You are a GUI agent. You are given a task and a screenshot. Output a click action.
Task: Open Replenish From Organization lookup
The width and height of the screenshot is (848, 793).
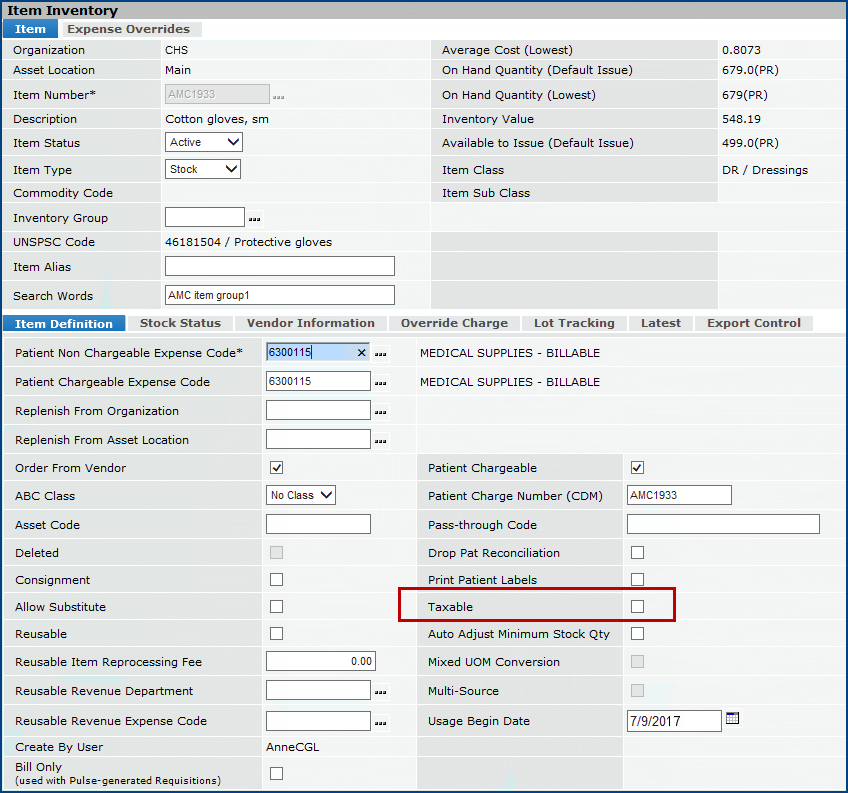[x=380, y=412]
